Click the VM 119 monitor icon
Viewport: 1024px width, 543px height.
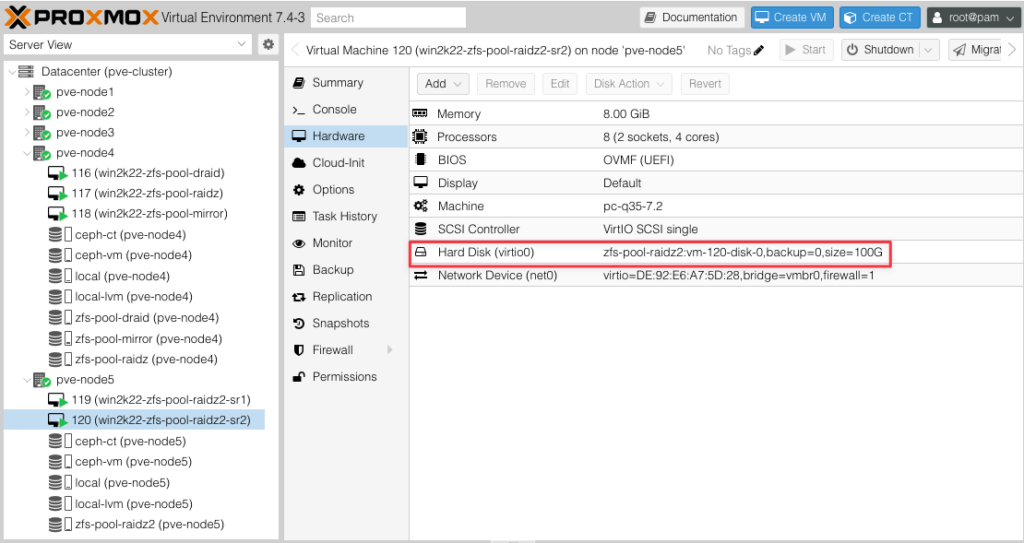click(57, 399)
